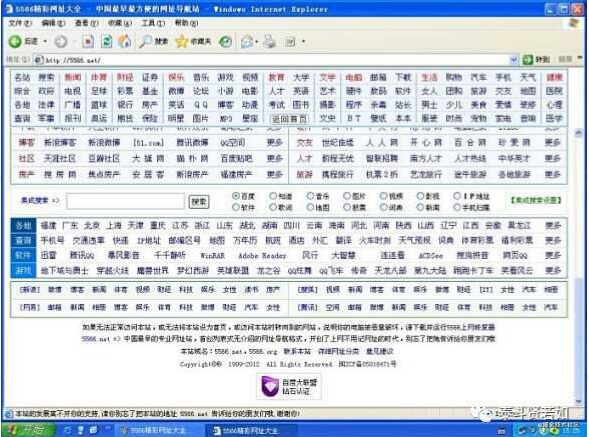Viewport: 589px width, 437px height.
Task: Click the 集成搜索 text input field
Action: pos(125,201)
